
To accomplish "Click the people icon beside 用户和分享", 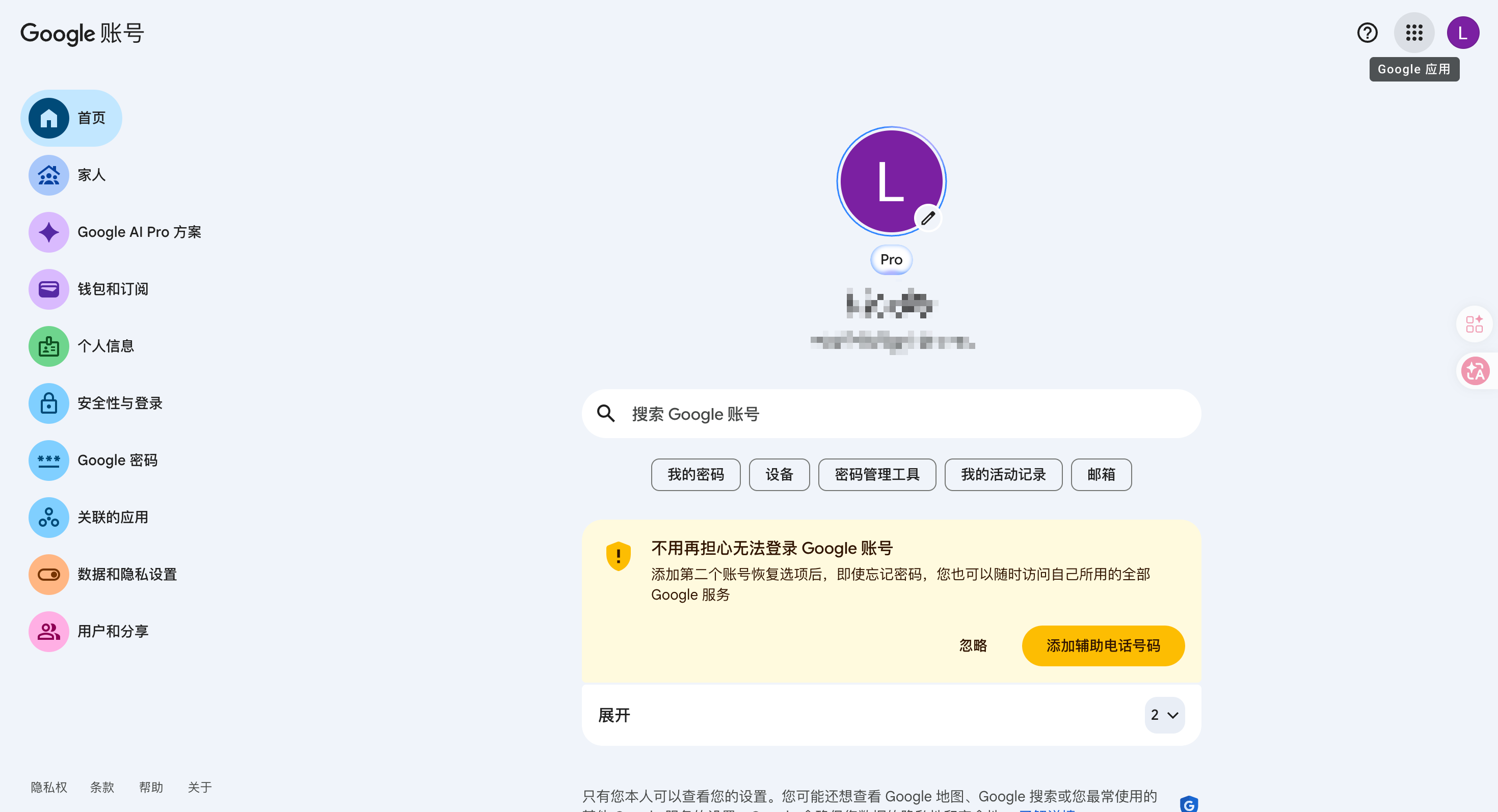I will click(x=49, y=631).
